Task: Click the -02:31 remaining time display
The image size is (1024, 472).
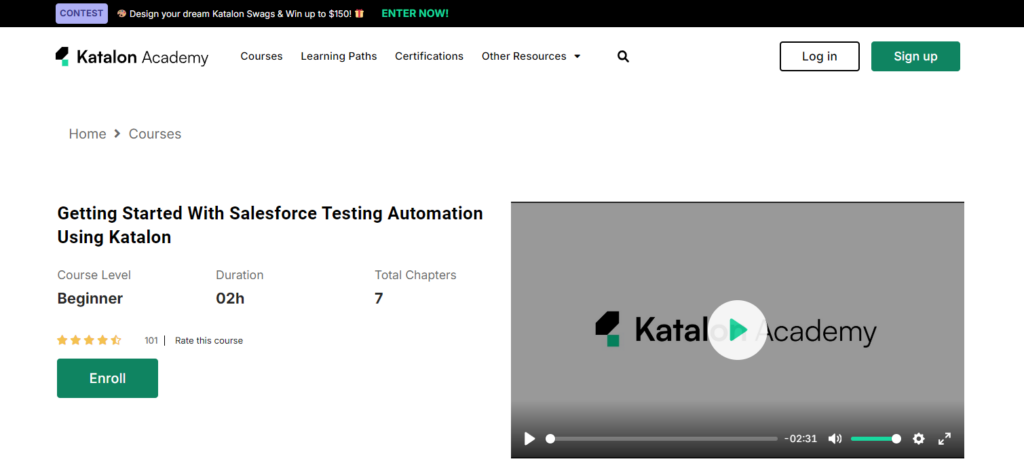Action: point(801,439)
